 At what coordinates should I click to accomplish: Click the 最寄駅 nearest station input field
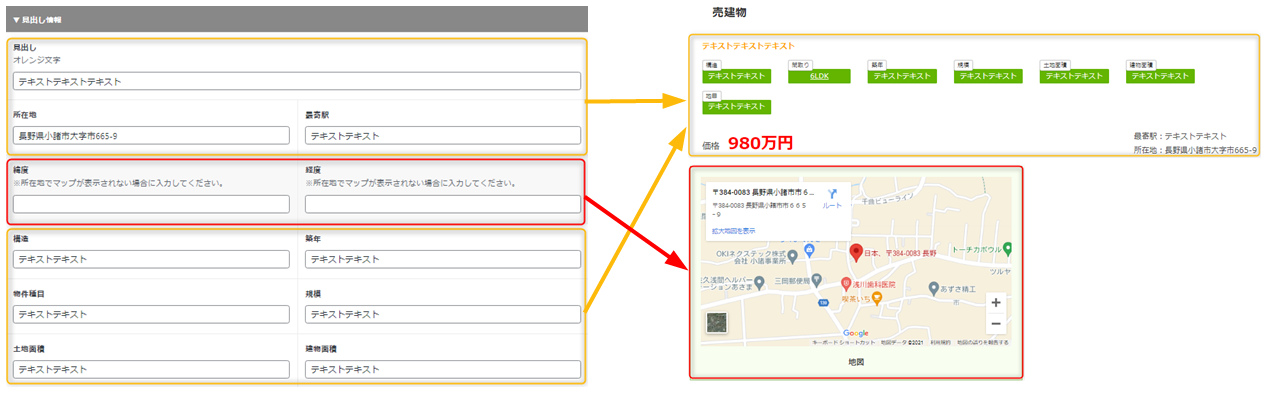pos(443,135)
